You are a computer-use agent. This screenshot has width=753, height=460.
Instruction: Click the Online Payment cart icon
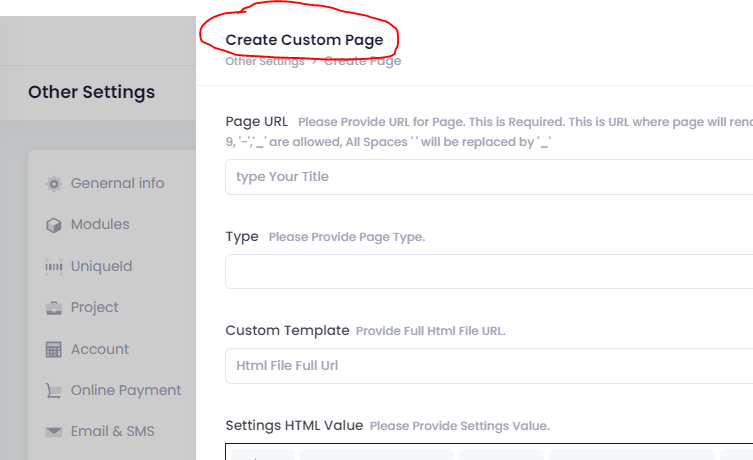[x=54, y=391]
